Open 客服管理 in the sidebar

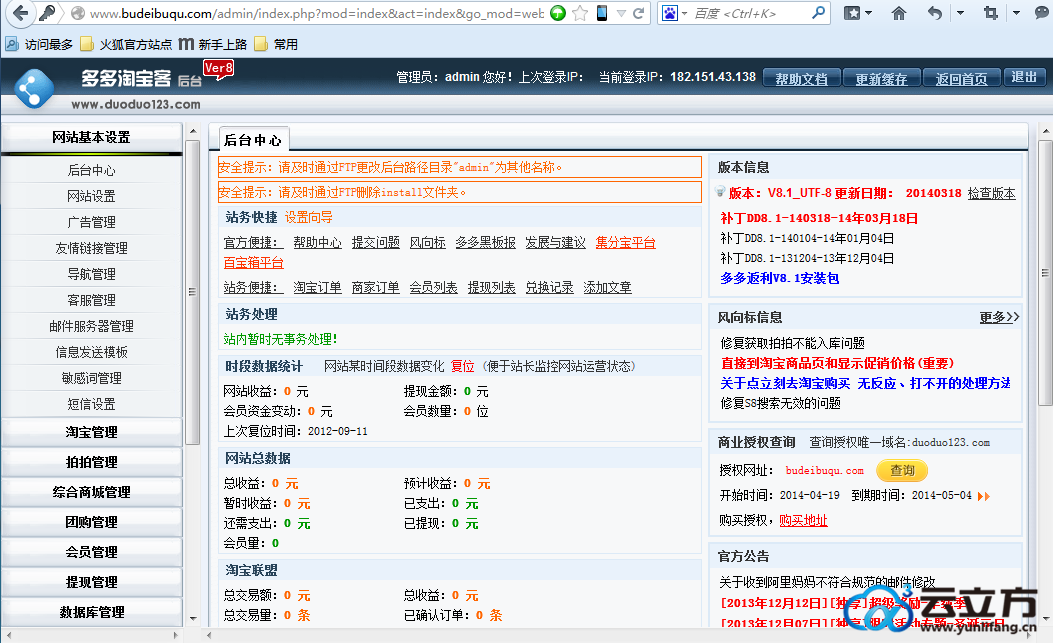[x=91, y=300]
